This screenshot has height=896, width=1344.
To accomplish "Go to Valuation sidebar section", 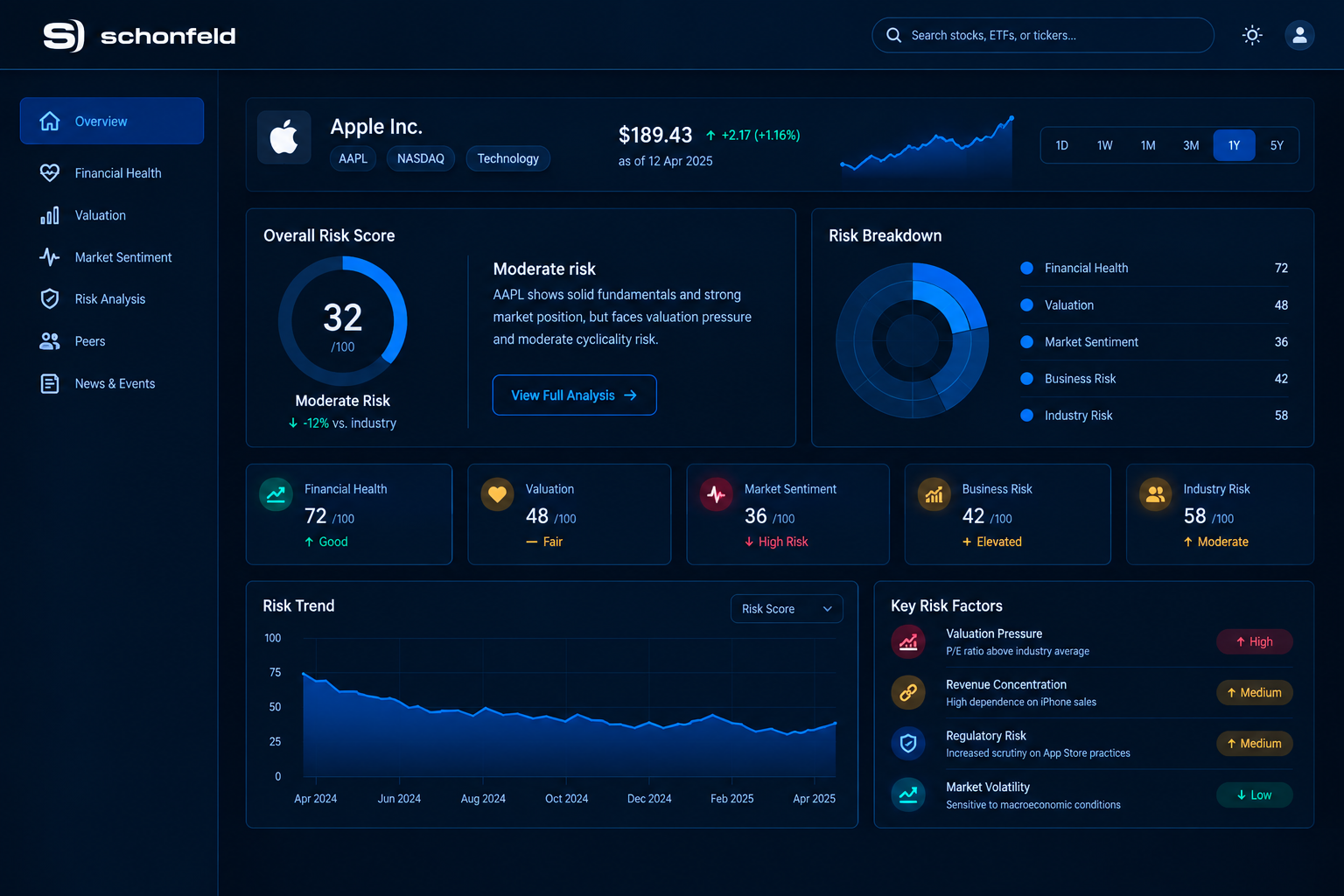I will click(x=112, y=215).
